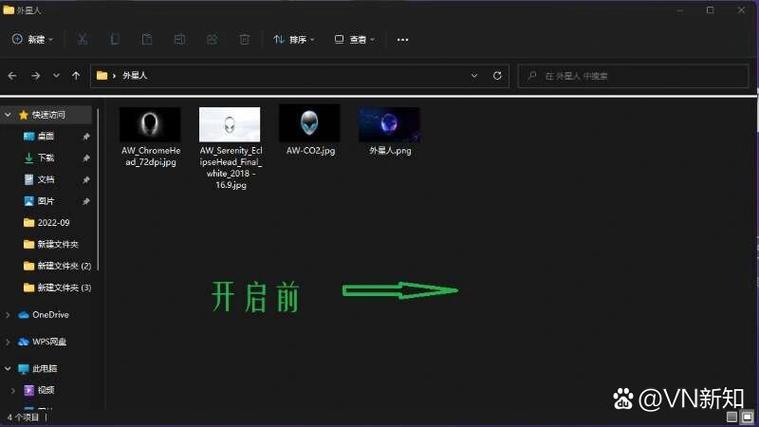The image size is (759, 427).
Task: Refresh the folder view
Action: coord(497,76)
